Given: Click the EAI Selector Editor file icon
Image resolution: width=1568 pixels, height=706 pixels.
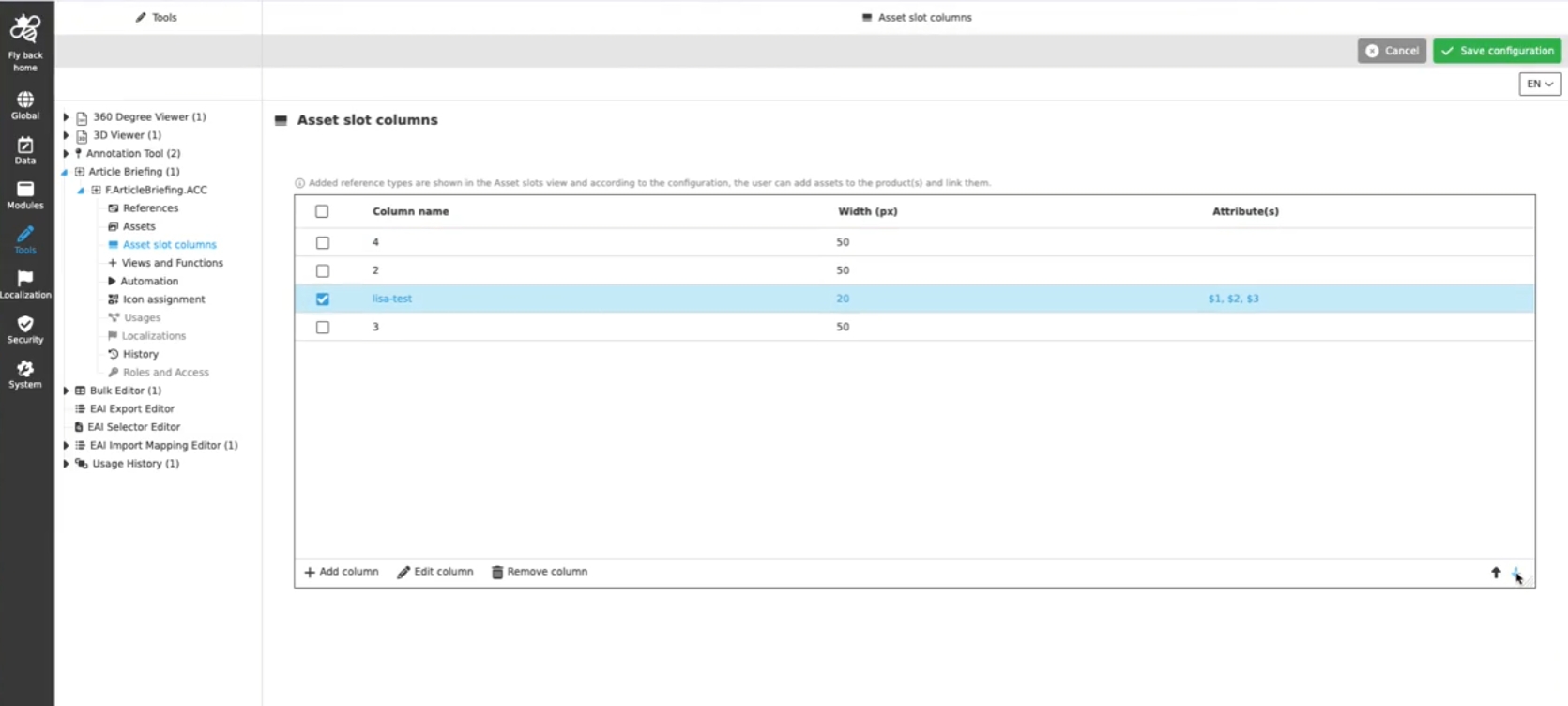Looking at the screenshot, I should 79,427.
